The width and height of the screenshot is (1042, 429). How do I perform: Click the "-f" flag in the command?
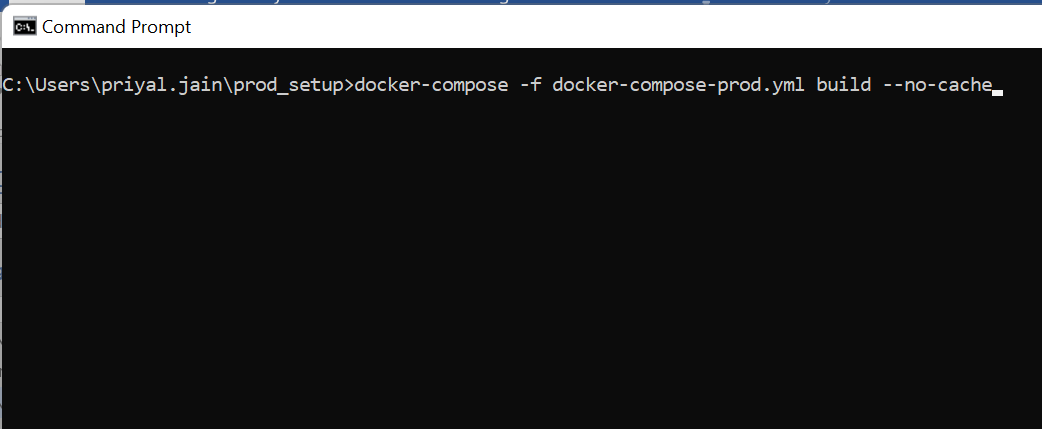(530, 85)
